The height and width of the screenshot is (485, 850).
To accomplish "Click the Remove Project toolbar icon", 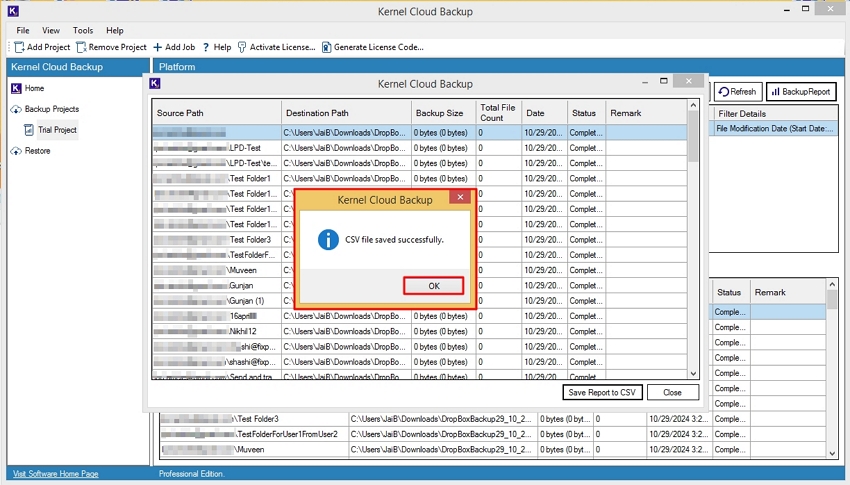I will 81,47.
